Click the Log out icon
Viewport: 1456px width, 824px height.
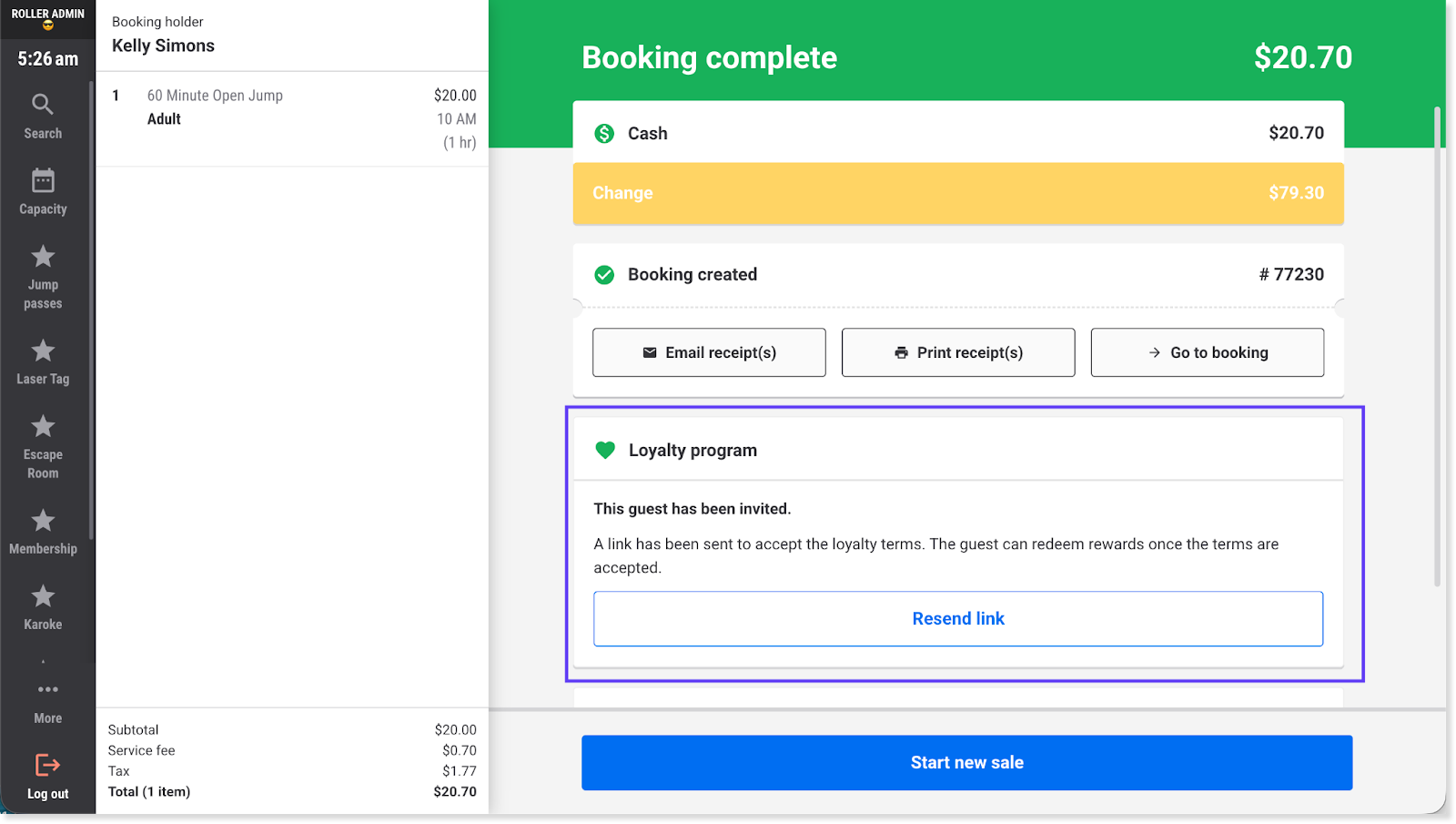click(47, 765)
